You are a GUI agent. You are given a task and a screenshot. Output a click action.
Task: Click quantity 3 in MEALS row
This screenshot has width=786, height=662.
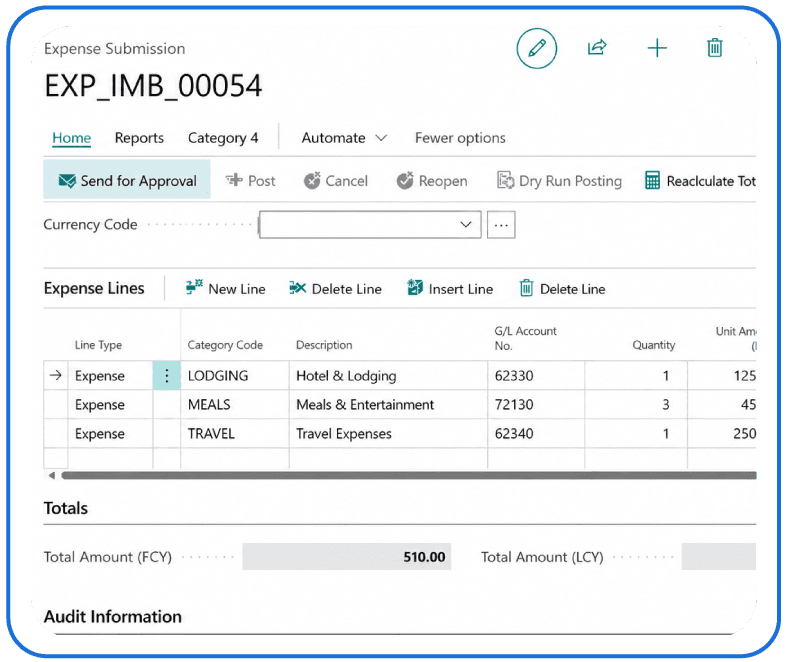click(636, 404)
